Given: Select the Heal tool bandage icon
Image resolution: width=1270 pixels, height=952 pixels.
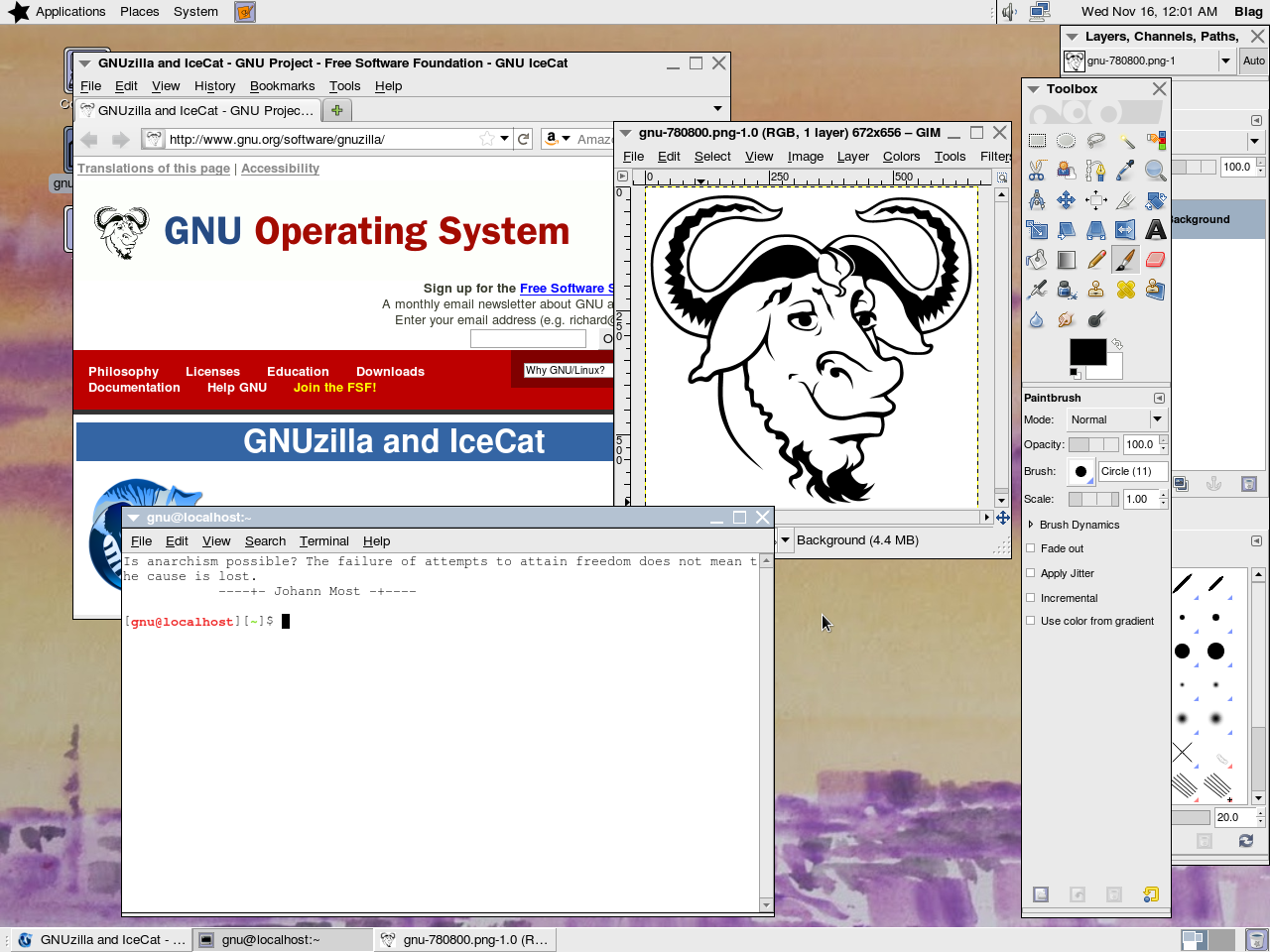Looking at the screenshot, I should point(1125,290).
